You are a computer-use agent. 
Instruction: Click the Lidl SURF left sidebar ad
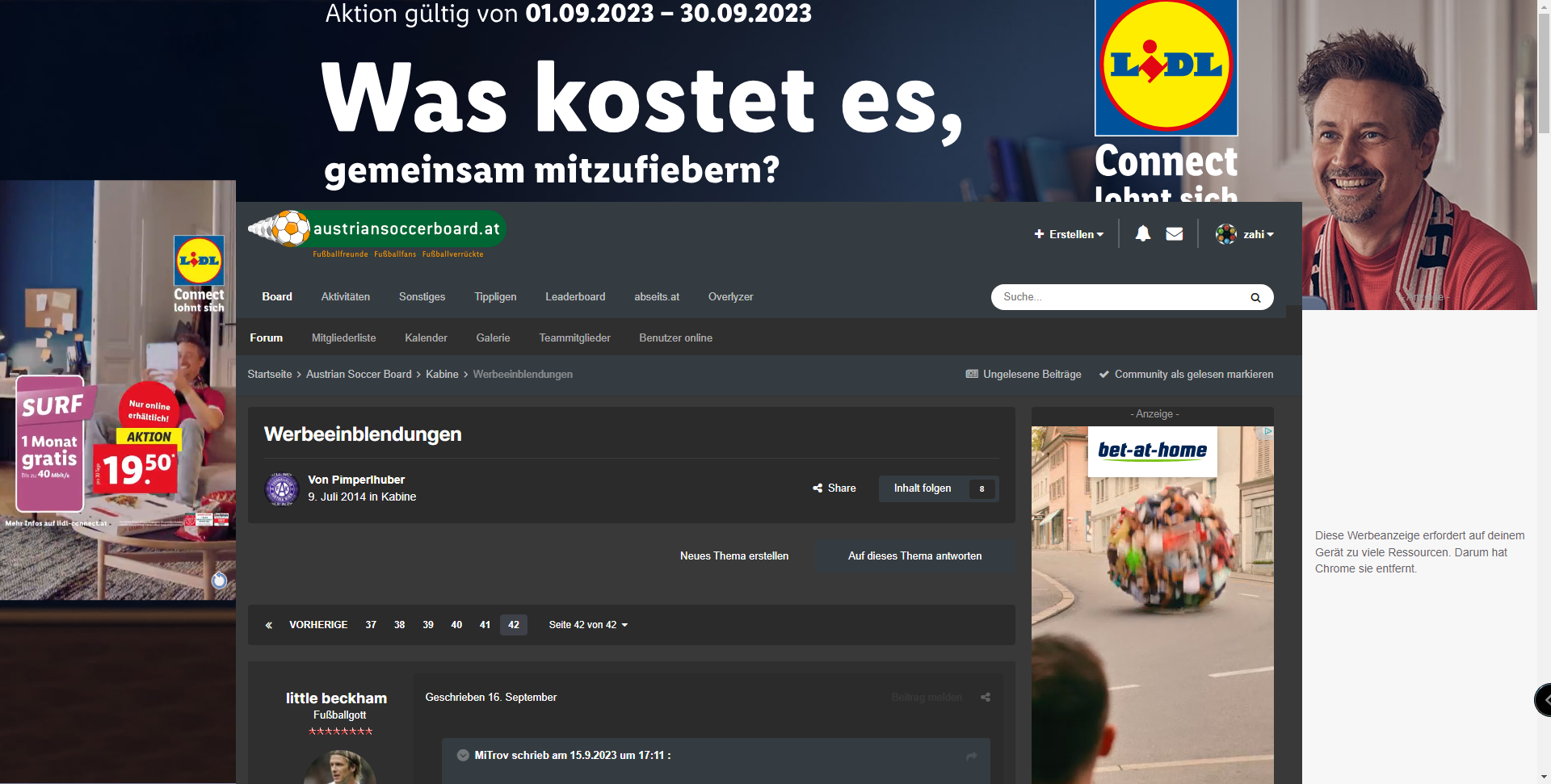pos(118,390)
